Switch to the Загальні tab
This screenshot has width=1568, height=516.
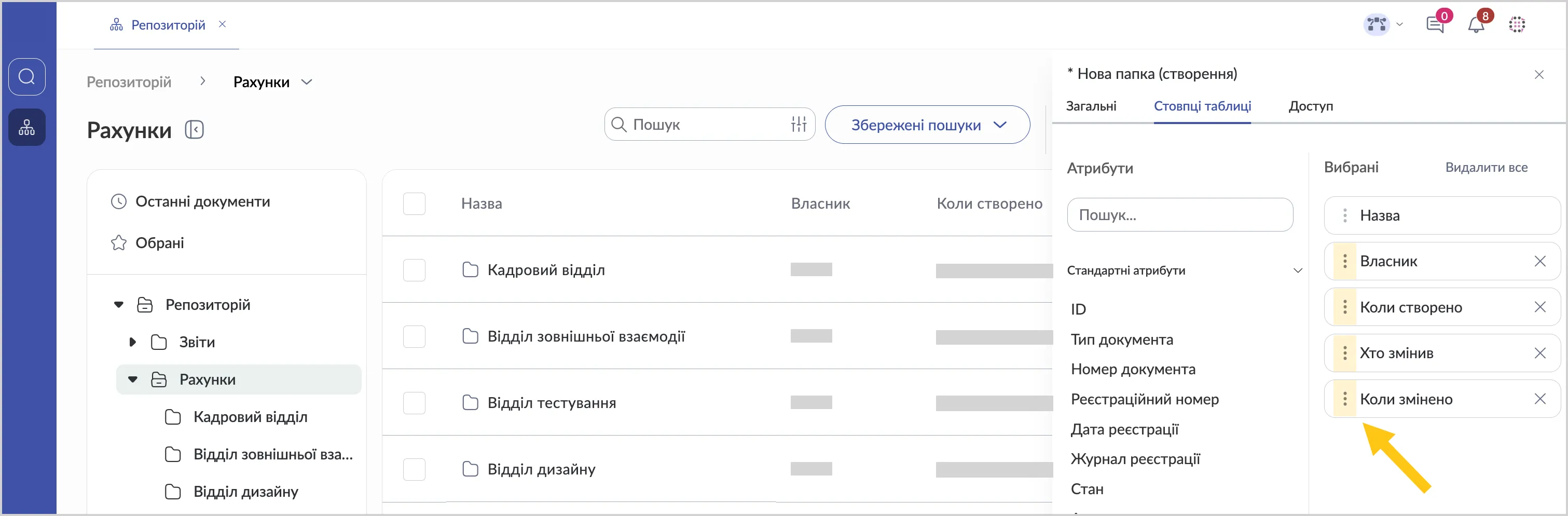(x=1091, y=106)
